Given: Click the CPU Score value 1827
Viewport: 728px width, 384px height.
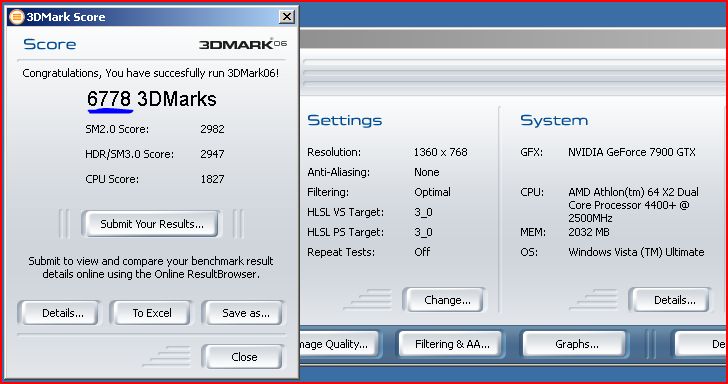Looking at the screenshot, I should click(212, 179).
